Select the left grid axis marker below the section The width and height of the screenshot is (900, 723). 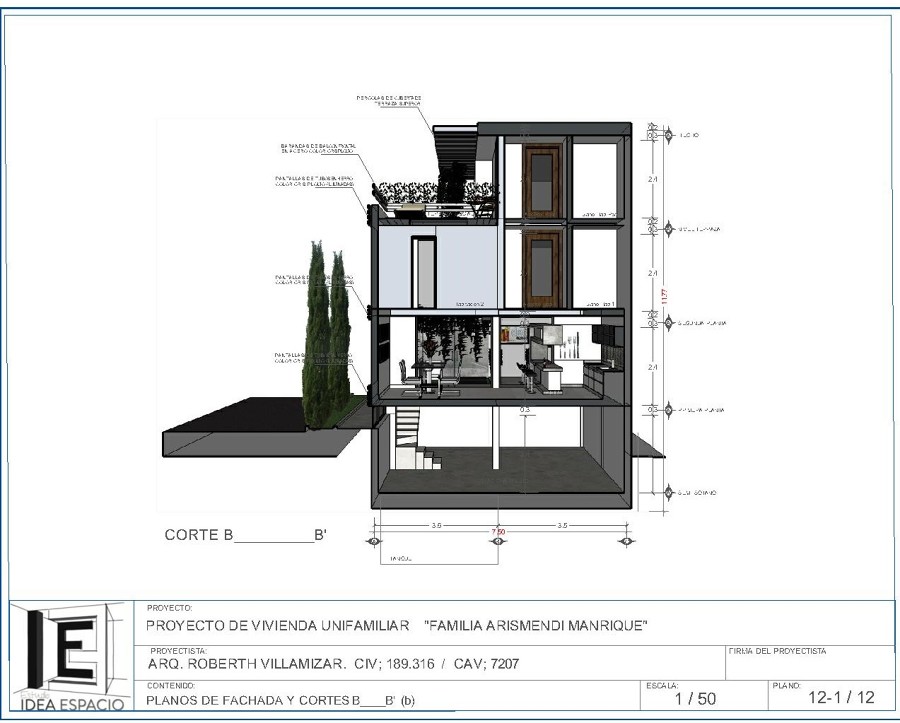[374, 541]
